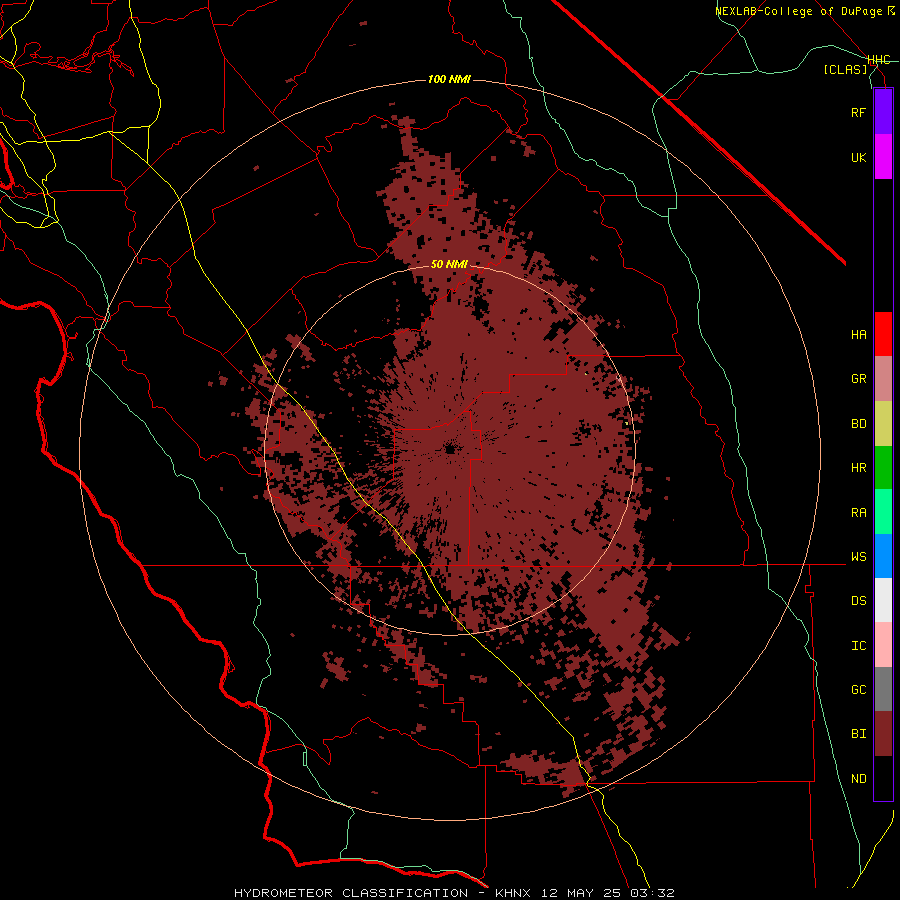Click the HR legend label
Screen dimensions: 900x900
coord(859,468)
